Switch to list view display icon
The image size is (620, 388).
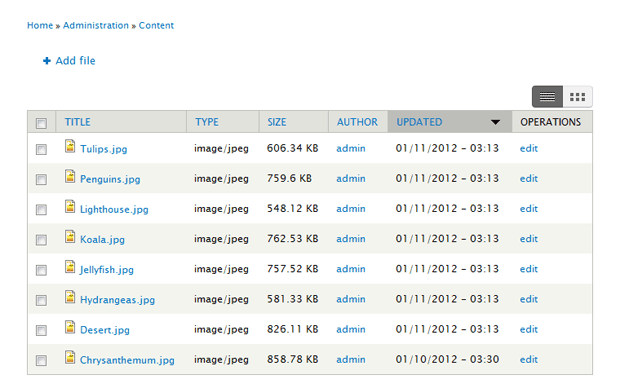point(547,97)
